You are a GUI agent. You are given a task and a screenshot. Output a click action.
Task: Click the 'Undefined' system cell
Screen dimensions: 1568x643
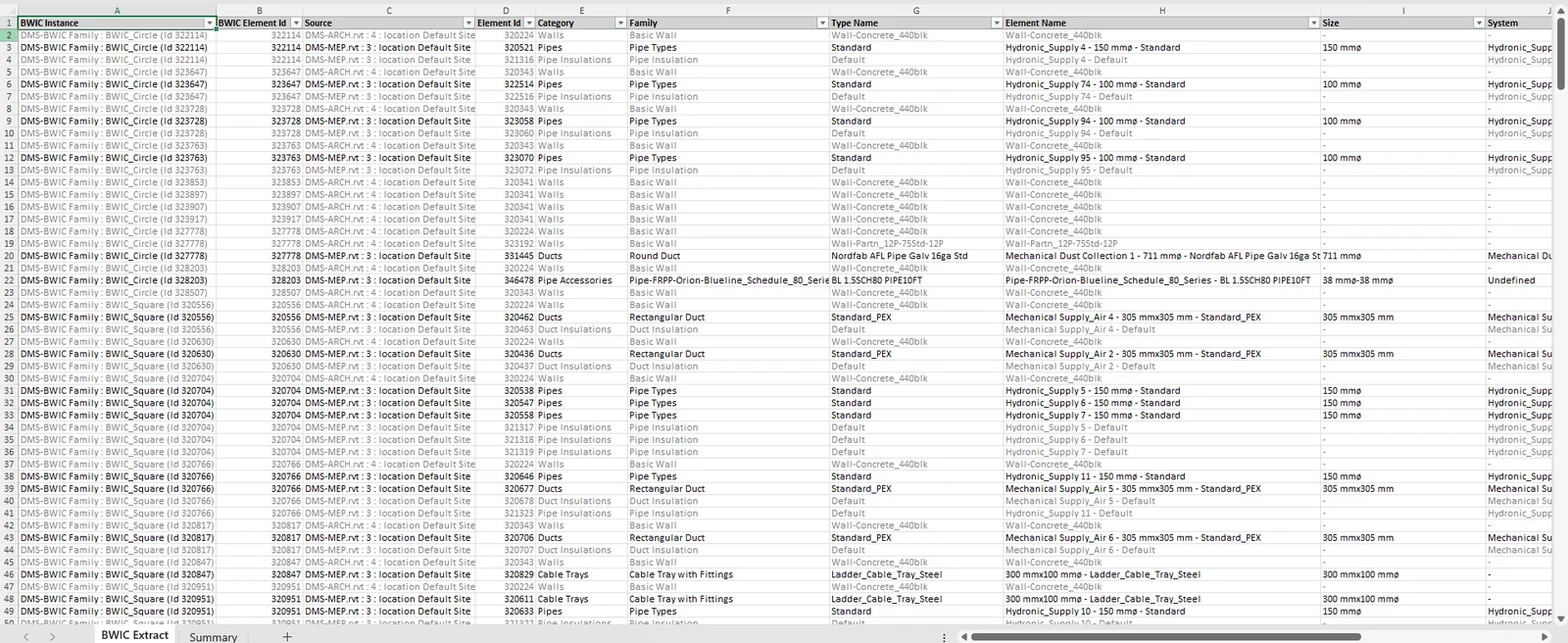(x=1519, y=280)
